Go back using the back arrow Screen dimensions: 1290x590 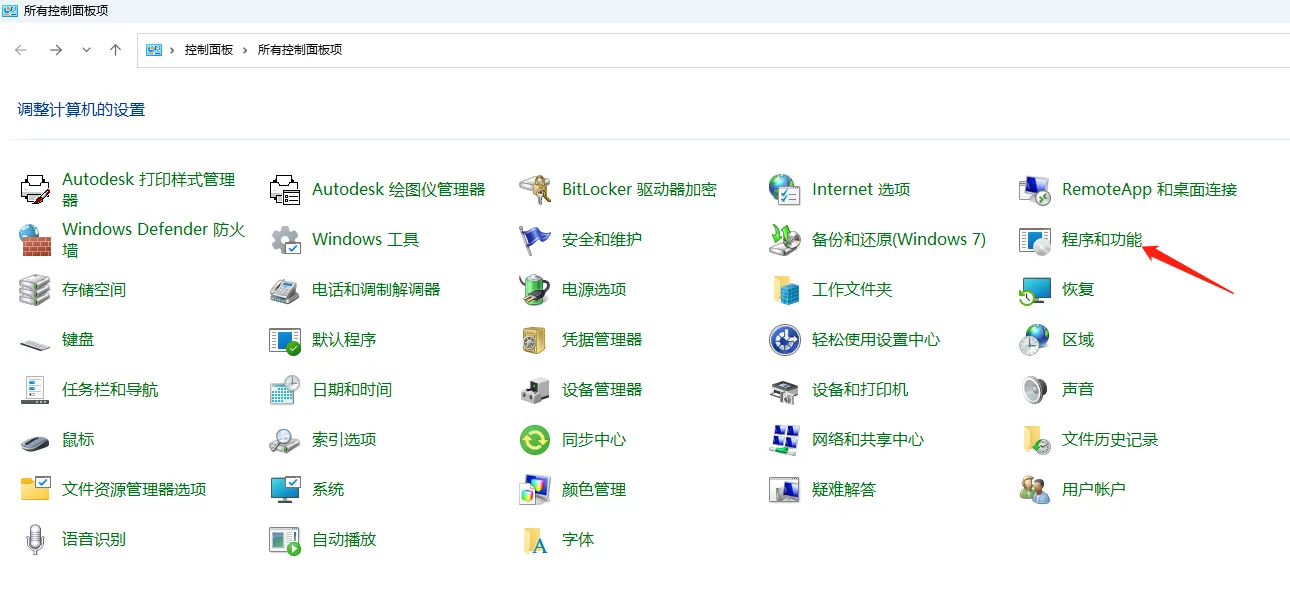tap(21, 48)
